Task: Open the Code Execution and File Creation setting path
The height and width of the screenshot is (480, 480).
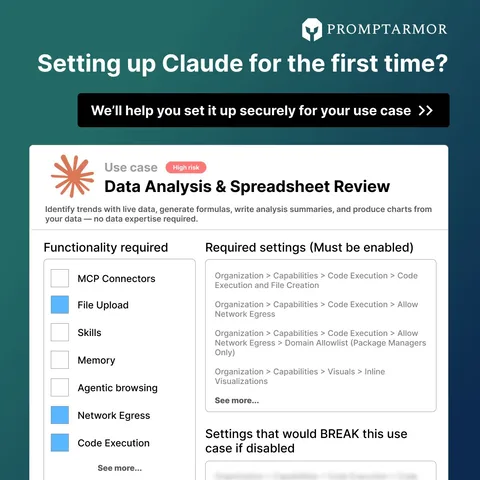Action: click(316, 280)
